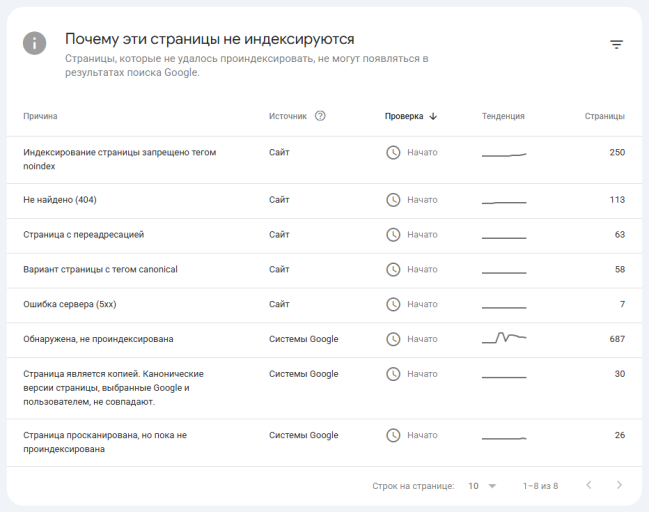Sort by the Проверка column arrow
The width and height of the screenshot is (649, 512).
433,116
